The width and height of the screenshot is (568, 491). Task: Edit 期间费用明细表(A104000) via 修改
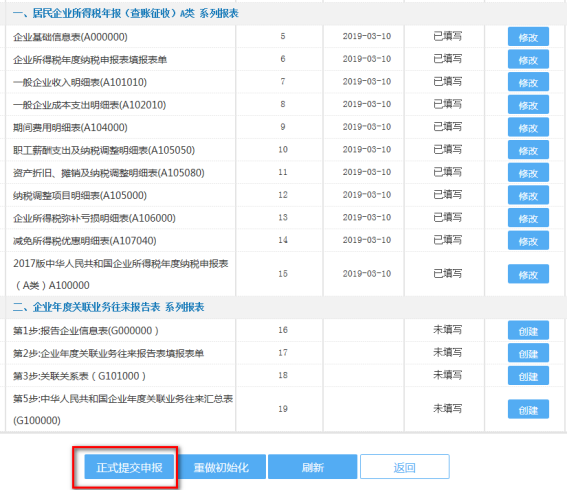[x=528, y=127]
